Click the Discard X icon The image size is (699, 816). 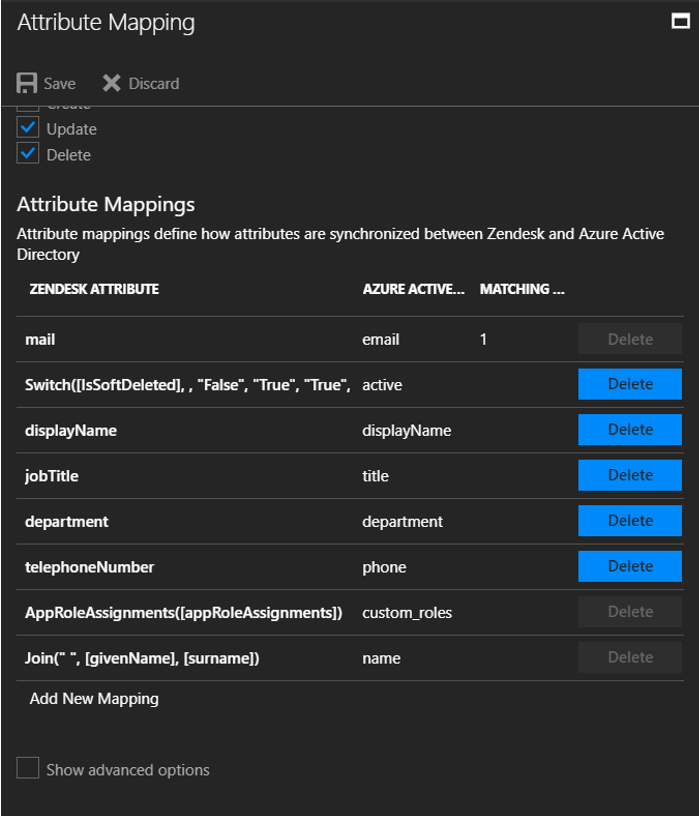coord(111,83)
